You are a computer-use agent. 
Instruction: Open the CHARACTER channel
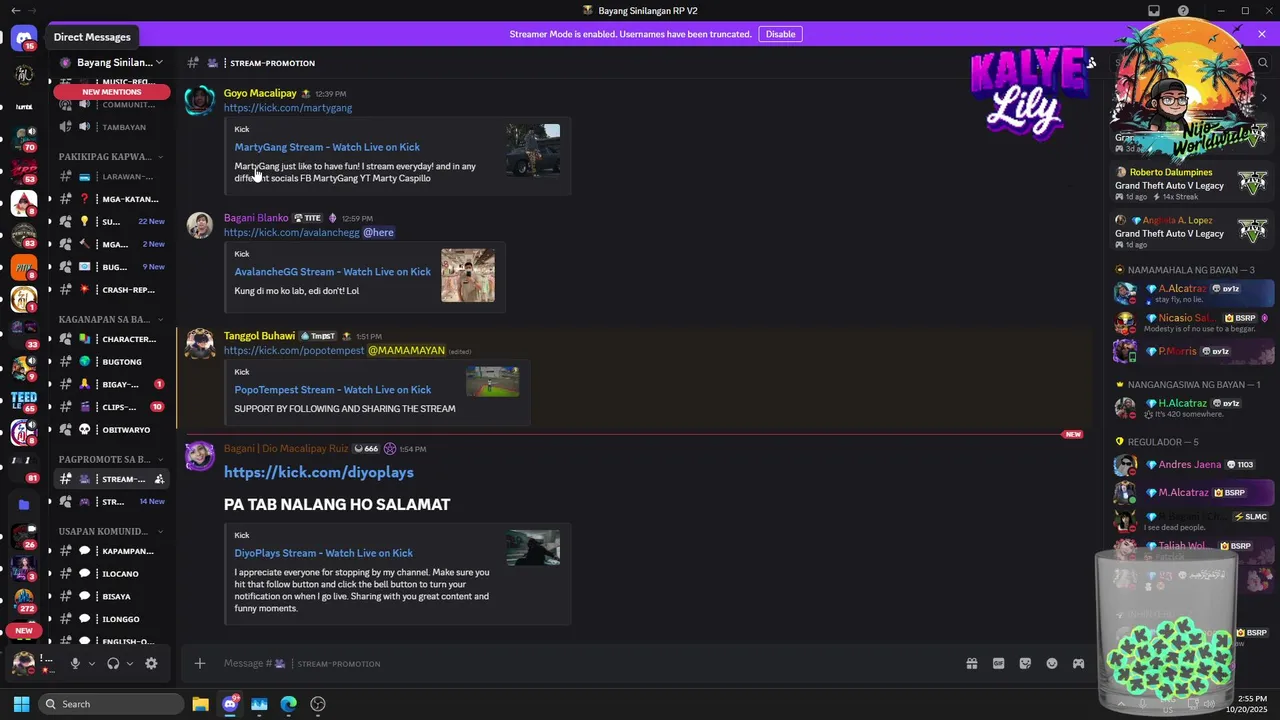pyautogui.click(x=111, y=339)
